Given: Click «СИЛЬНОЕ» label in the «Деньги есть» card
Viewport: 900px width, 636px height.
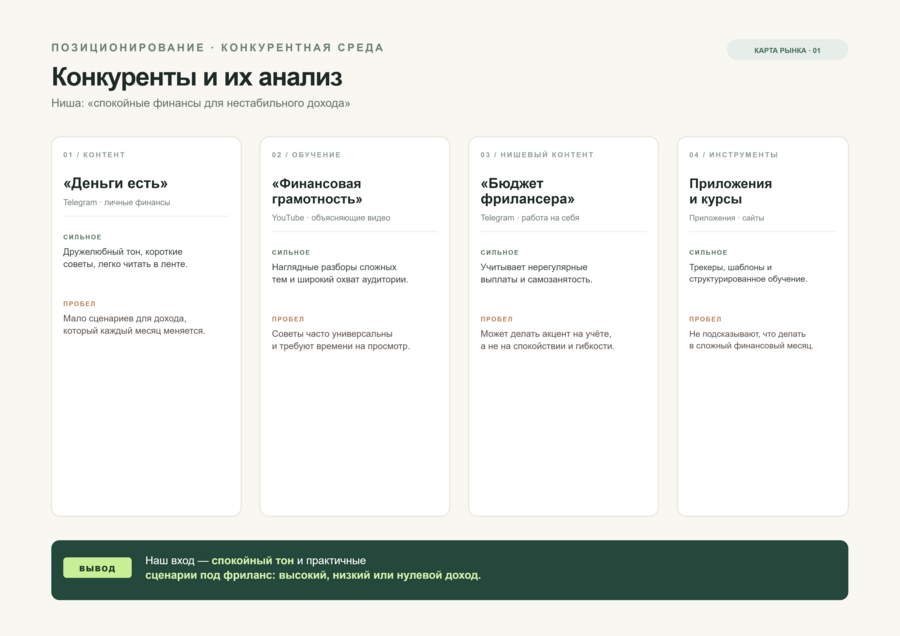Looking at the screenshot, I should click(82, 237).
